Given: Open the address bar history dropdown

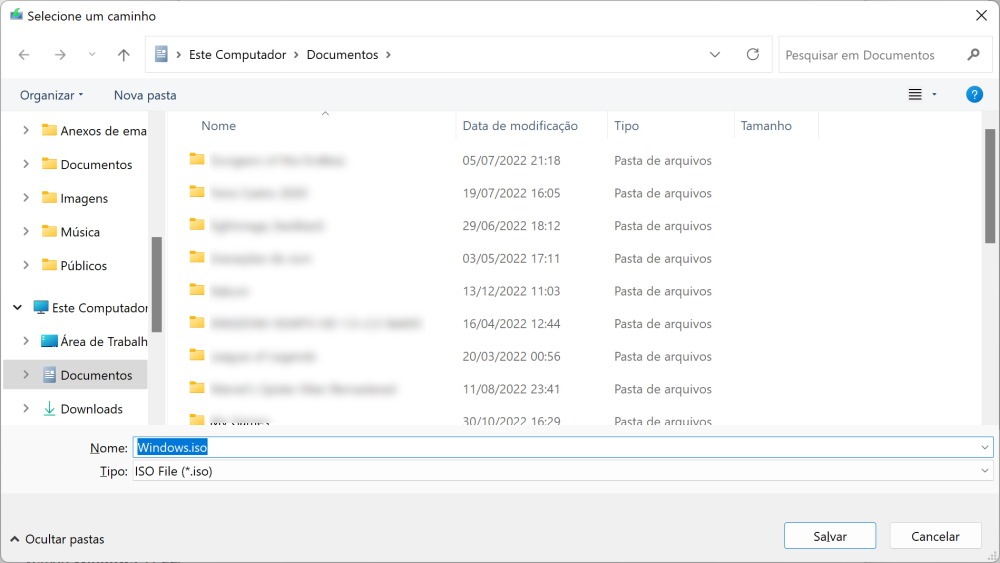Looking at the screenshot, I should pos(715,55).
